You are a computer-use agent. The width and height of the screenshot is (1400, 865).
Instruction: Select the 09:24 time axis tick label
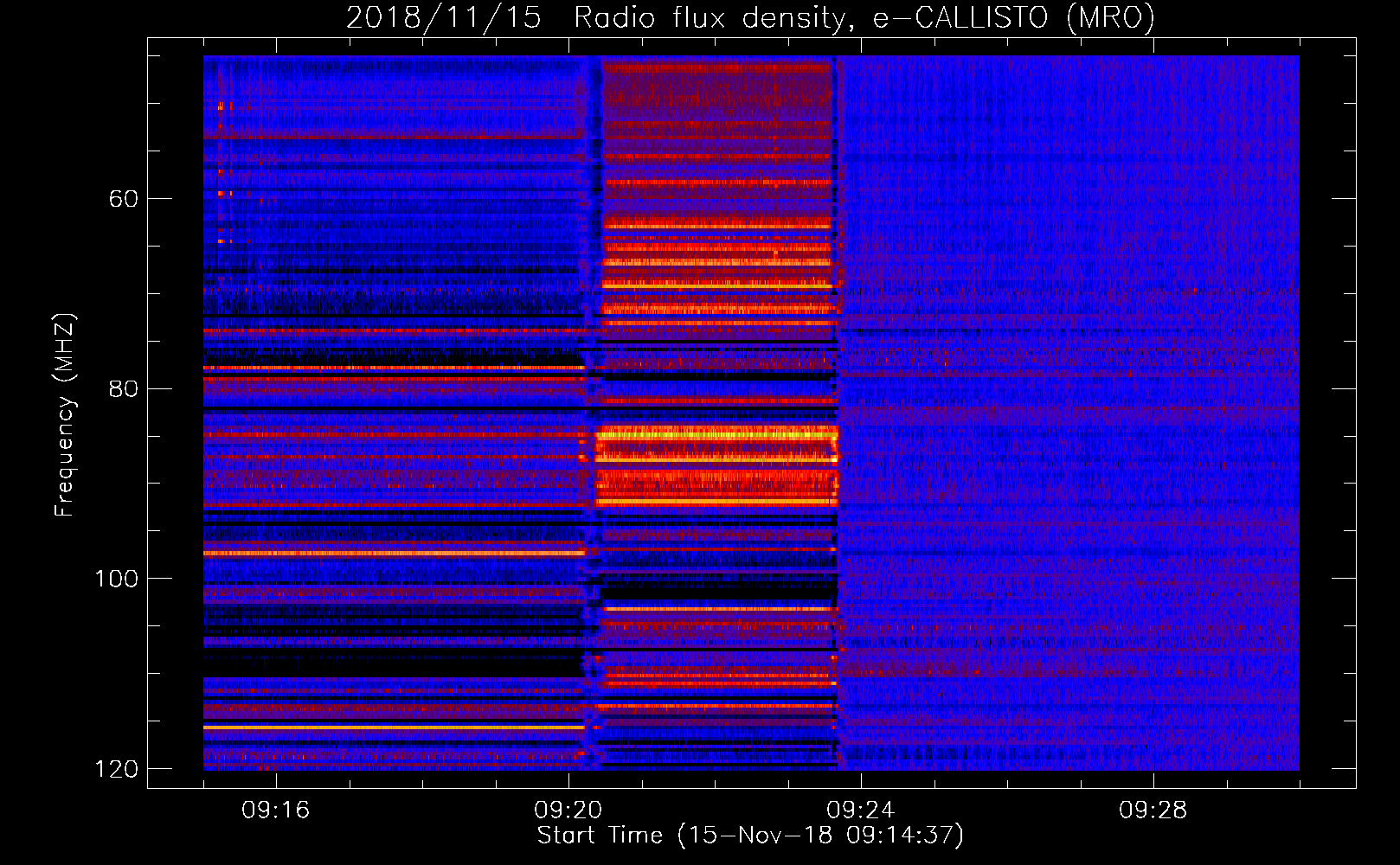[861, 811]
